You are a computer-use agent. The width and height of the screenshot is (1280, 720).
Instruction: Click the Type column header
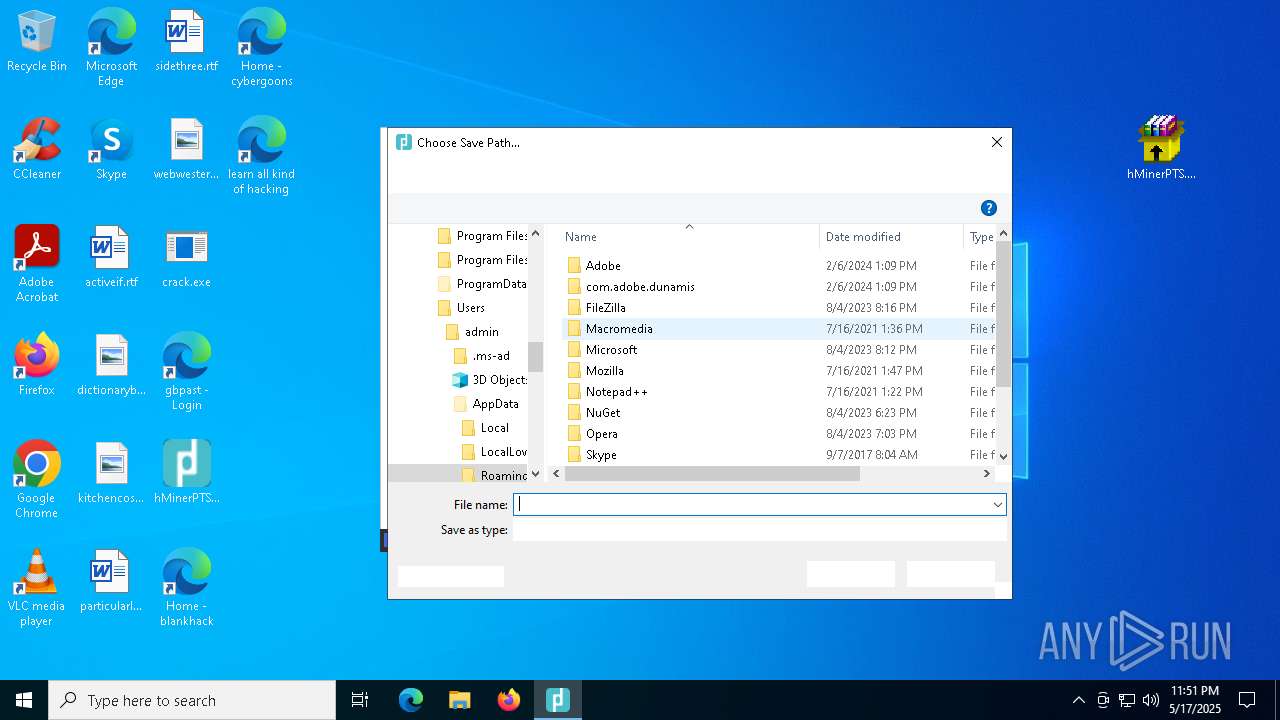[982, 237]
